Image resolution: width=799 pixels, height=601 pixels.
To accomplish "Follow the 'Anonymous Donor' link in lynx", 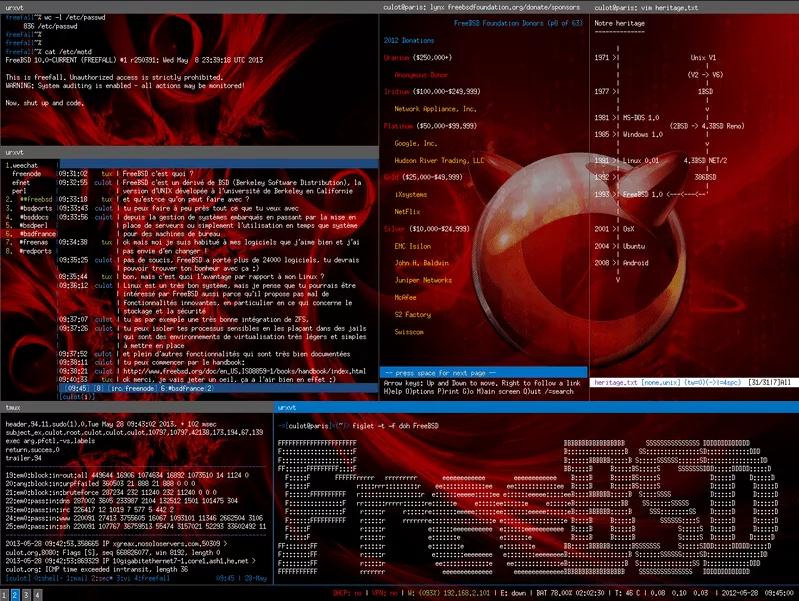I will 421,75.
